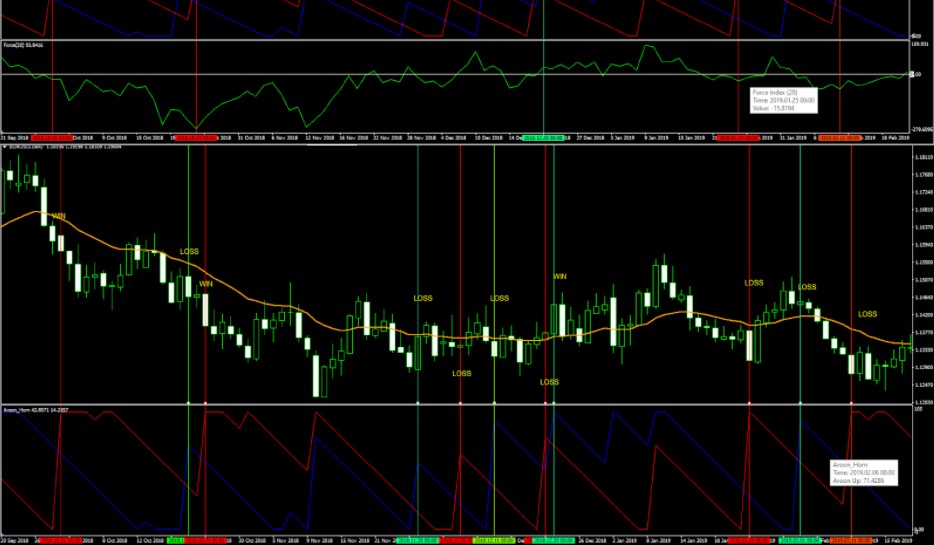934x545 pixels.
Task: Click the 0.00 level marker on Force scale
Action: coord(914,74)
